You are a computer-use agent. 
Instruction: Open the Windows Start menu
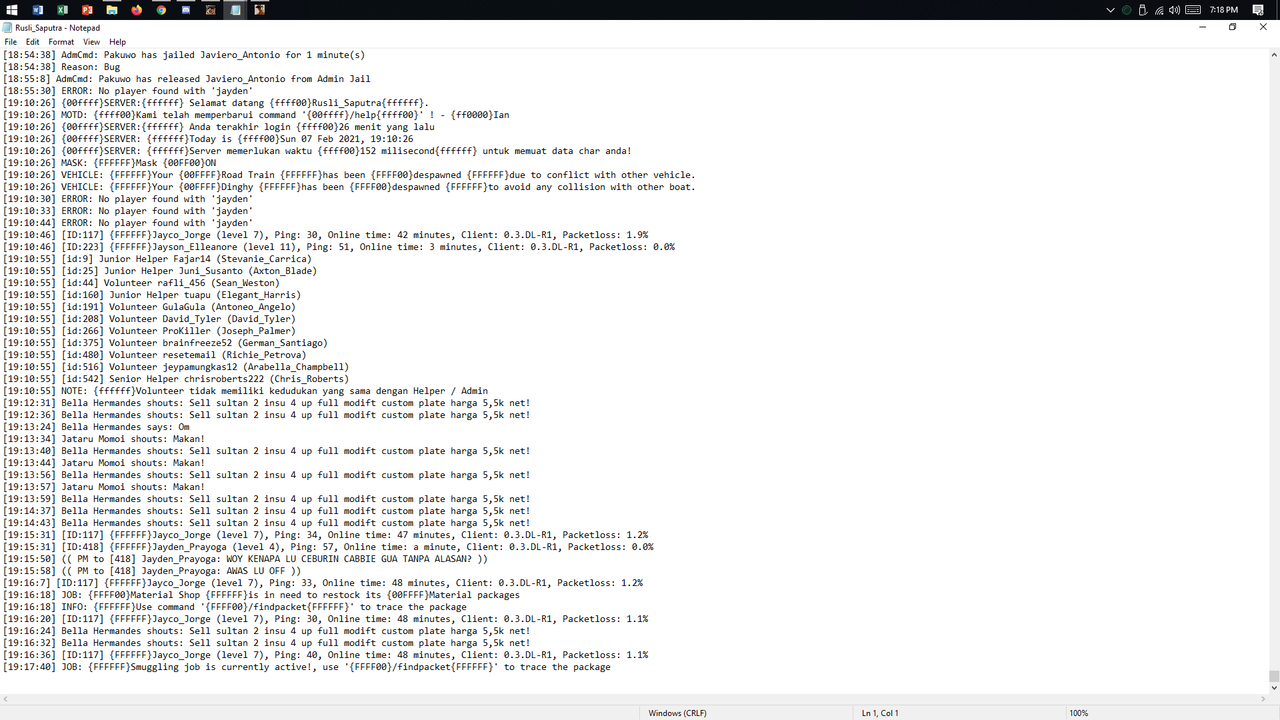pos(12,9)
